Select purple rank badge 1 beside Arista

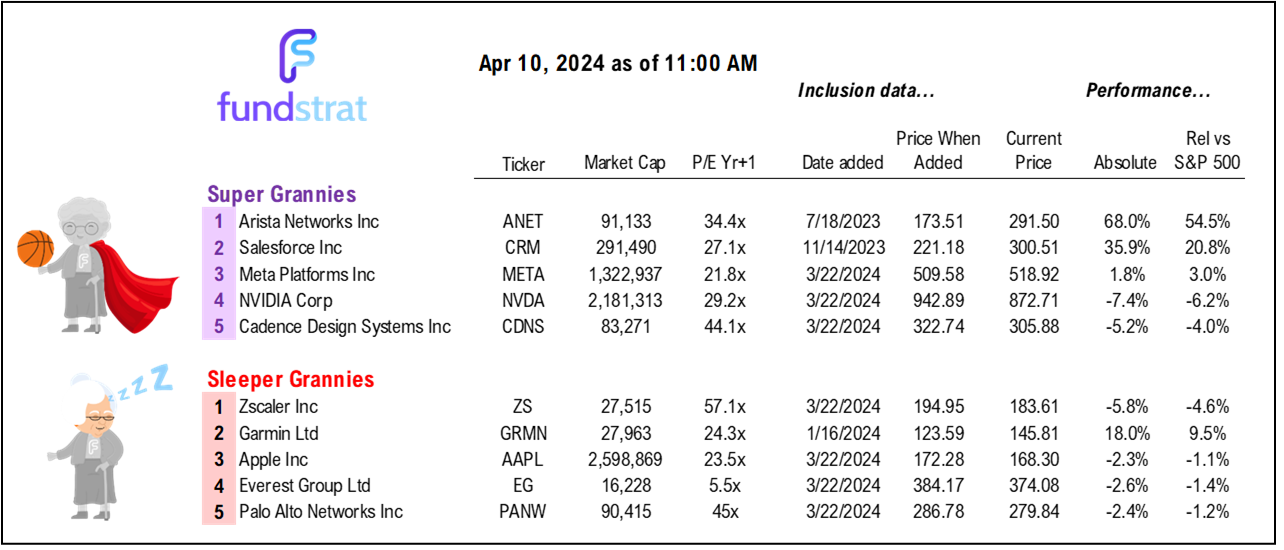coord(218,221)
